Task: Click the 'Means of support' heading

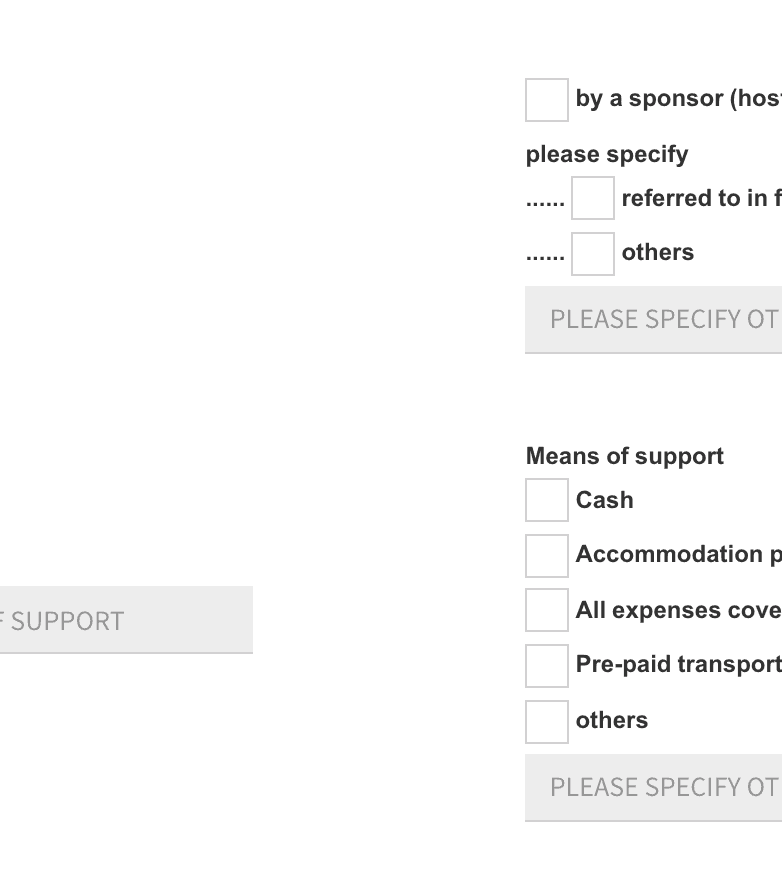Action: (625, 456)
